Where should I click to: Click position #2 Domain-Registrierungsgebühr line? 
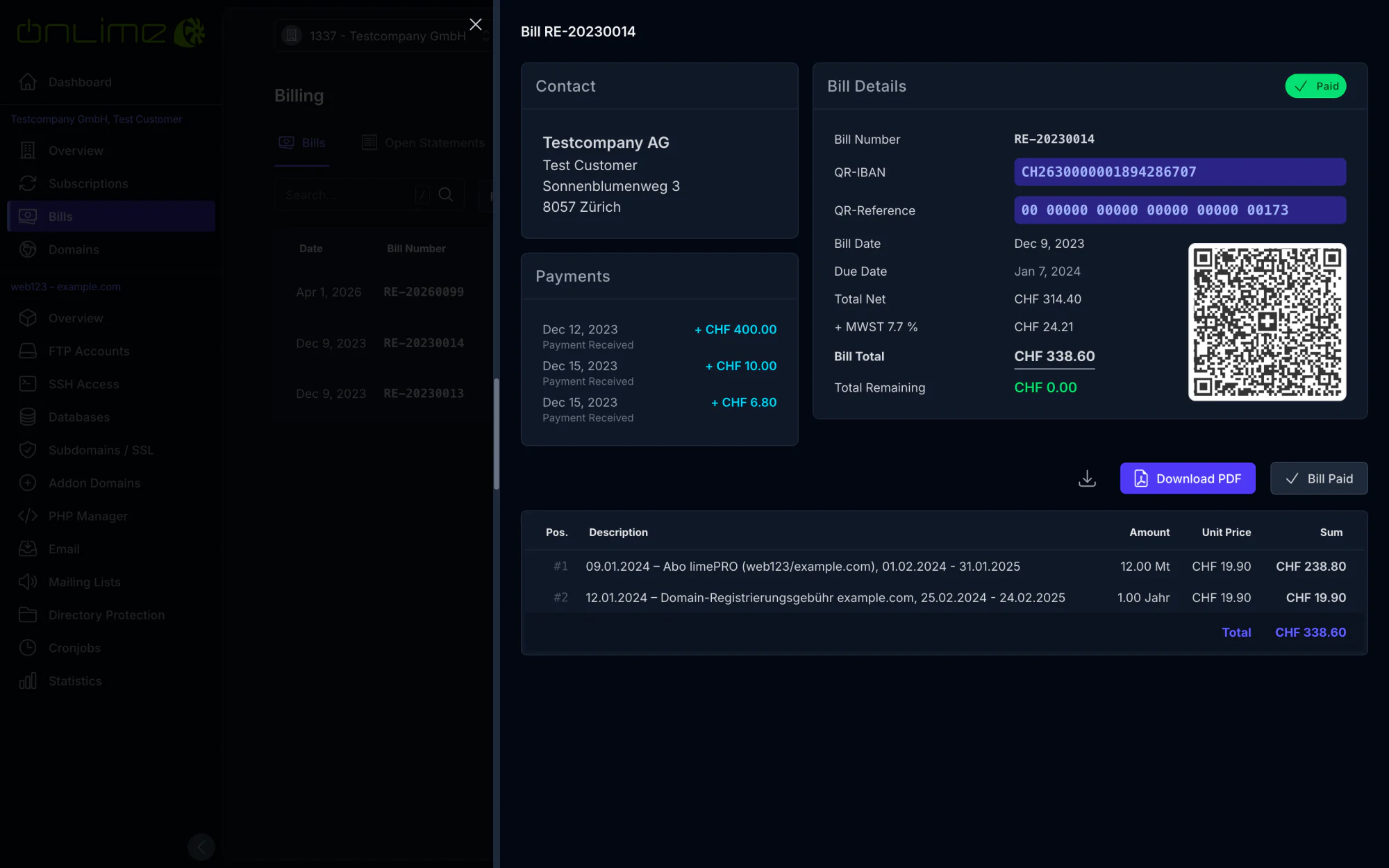[945, 598]
